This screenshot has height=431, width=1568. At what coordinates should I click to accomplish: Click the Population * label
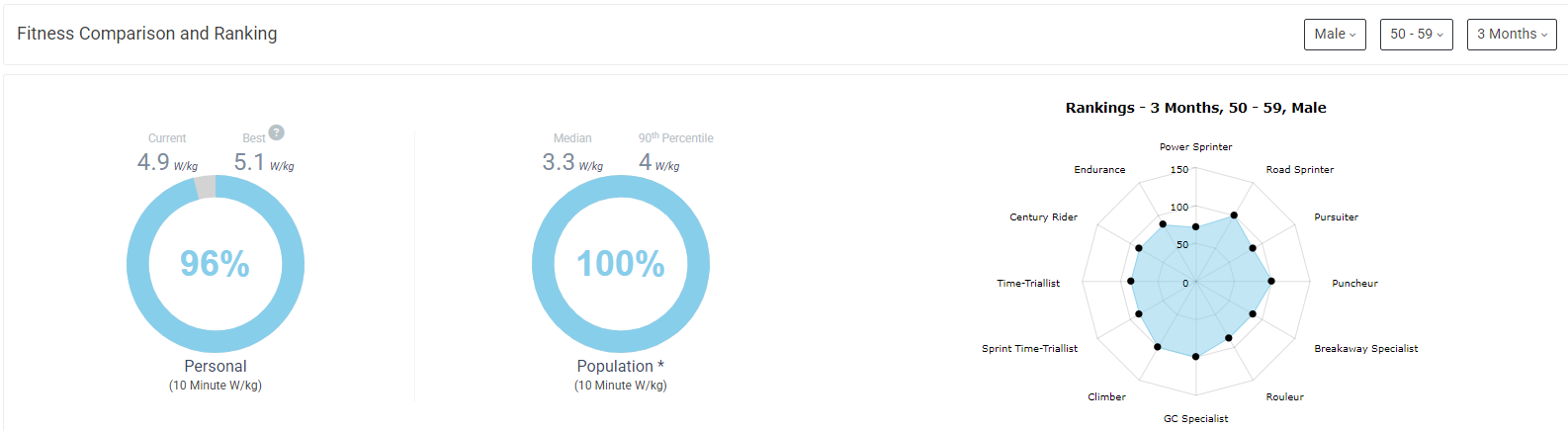[621, 366]
